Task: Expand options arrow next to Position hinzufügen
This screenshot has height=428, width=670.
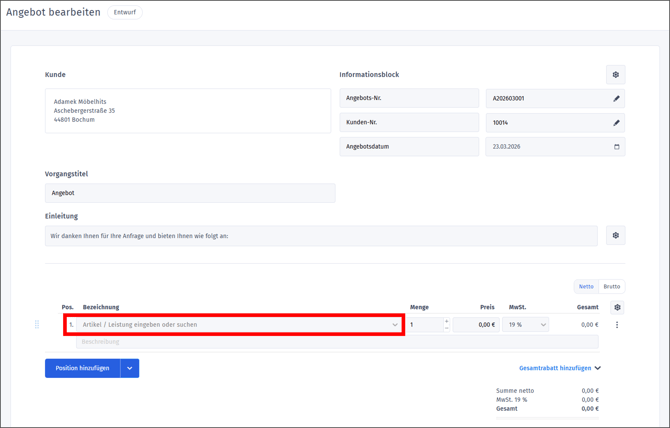Action: 130,368
